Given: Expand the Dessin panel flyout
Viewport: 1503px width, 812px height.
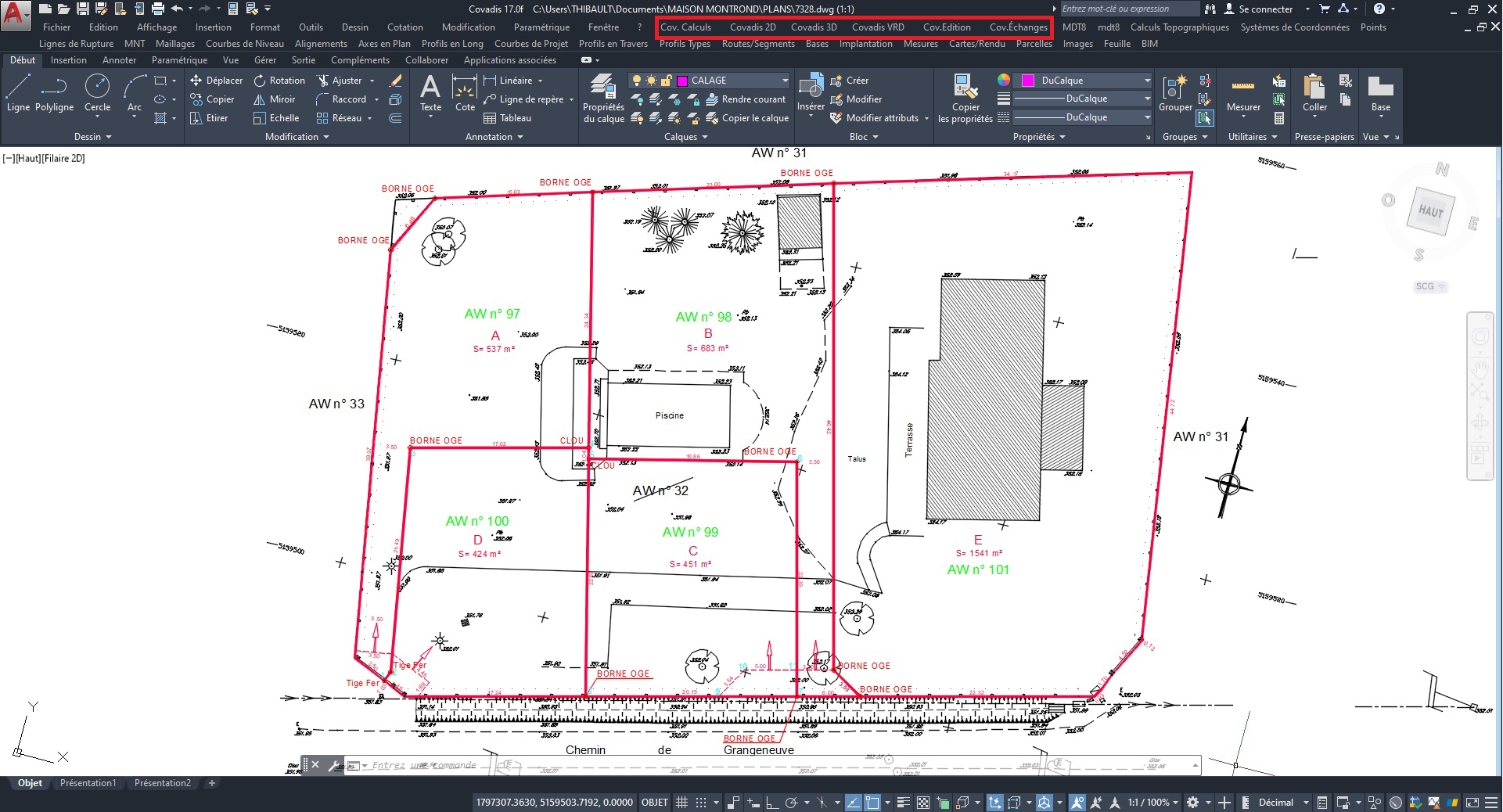Looking at the screenshot, I should [x=93, y=137].
